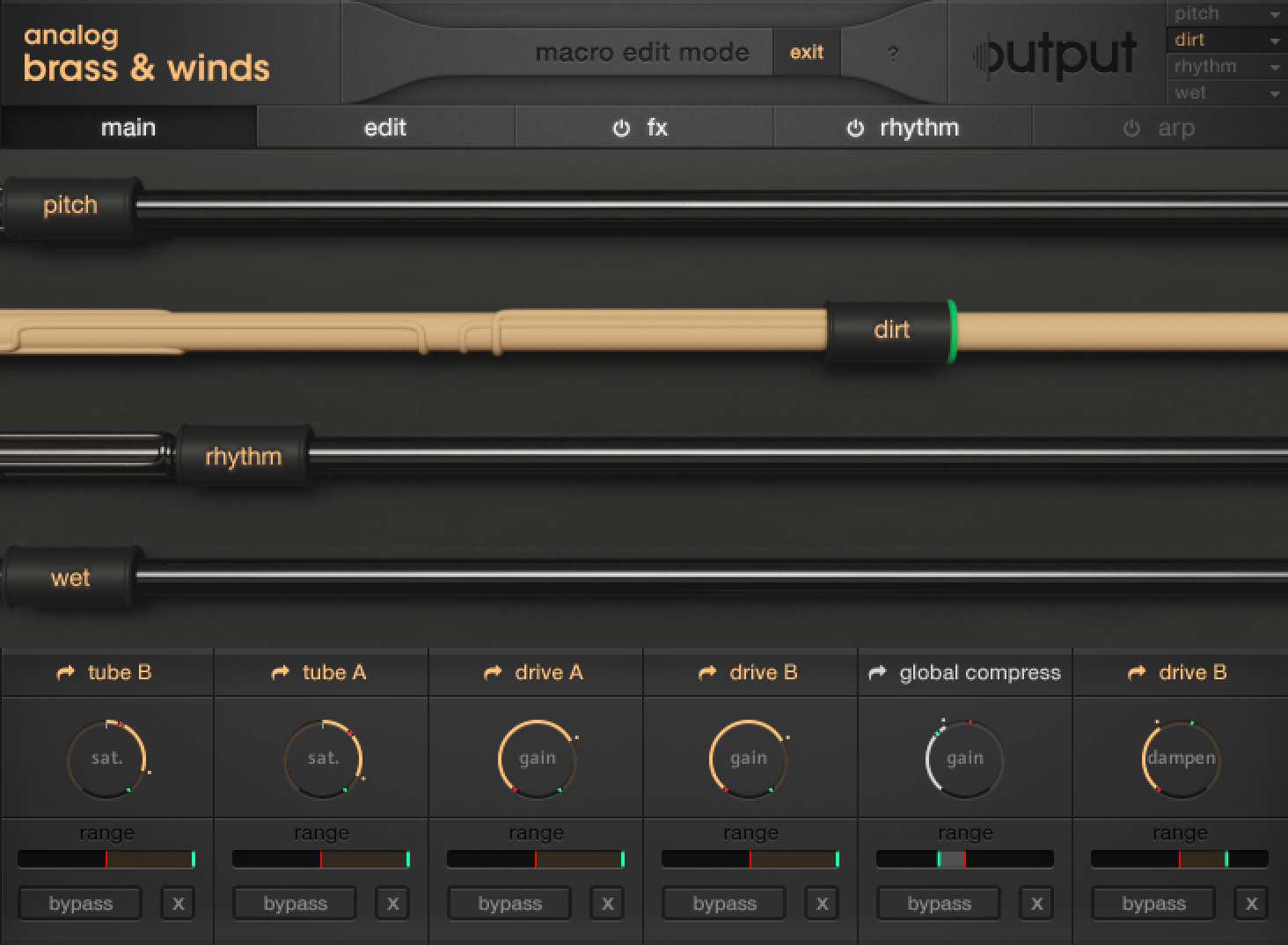Enable the arp power switch
This screenshot has height=945, width=1288.
(1131, 127)
